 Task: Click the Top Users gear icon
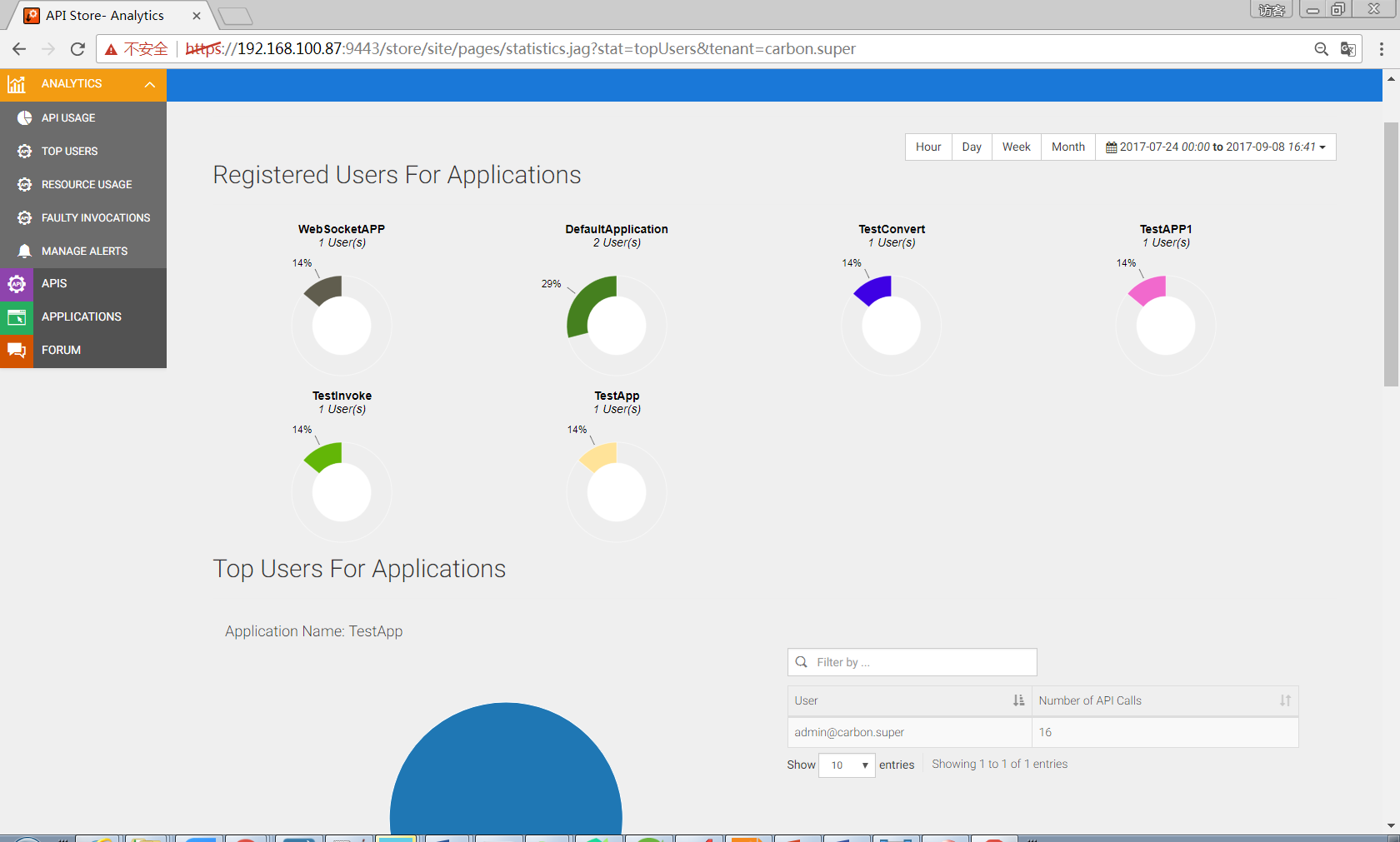click(25, 151)
